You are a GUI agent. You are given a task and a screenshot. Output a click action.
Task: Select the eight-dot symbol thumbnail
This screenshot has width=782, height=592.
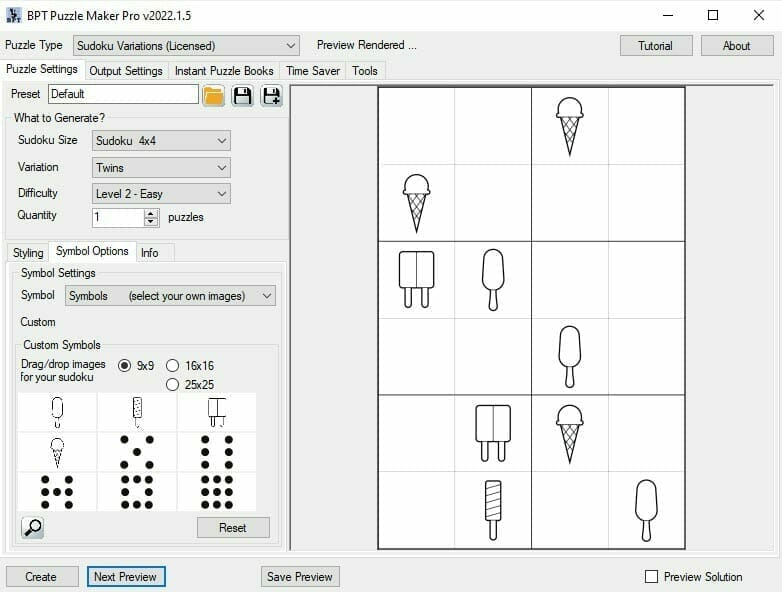(x=137, y=492)
